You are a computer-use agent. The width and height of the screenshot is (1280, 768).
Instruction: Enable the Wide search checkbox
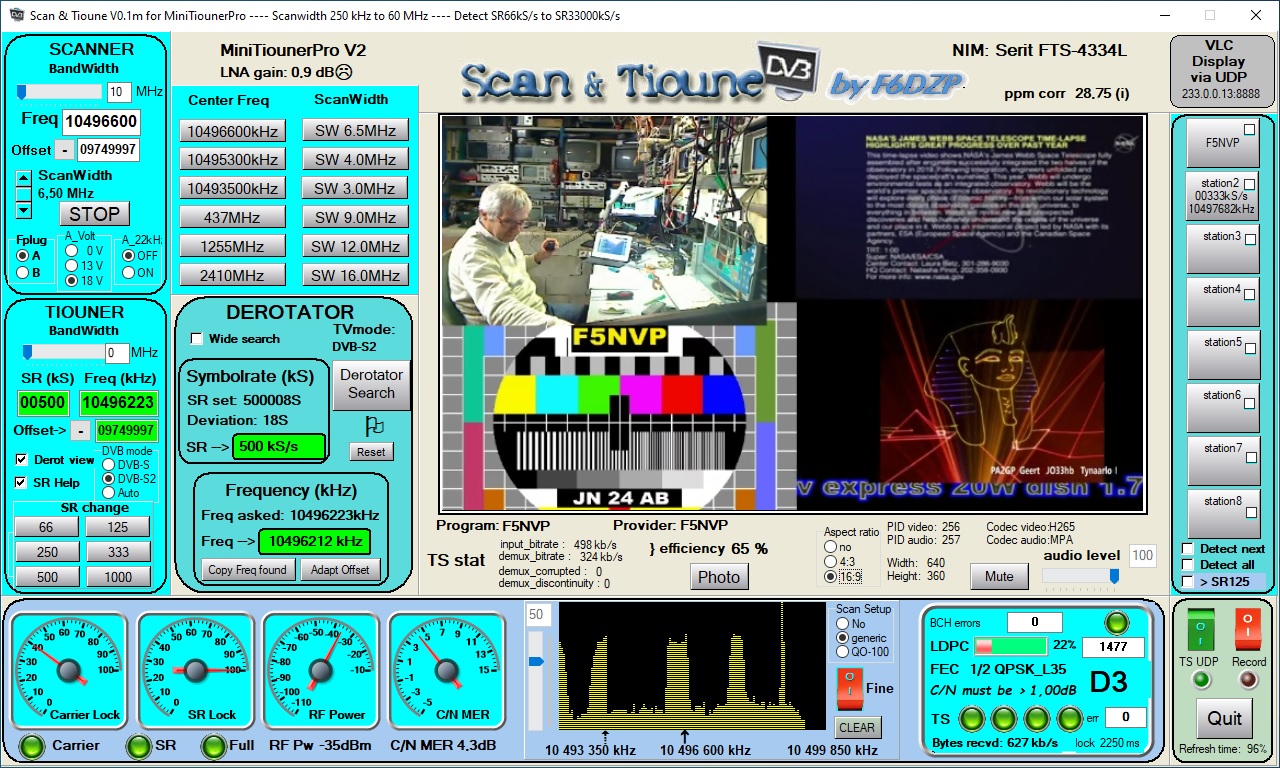click(x=196, y=339)
